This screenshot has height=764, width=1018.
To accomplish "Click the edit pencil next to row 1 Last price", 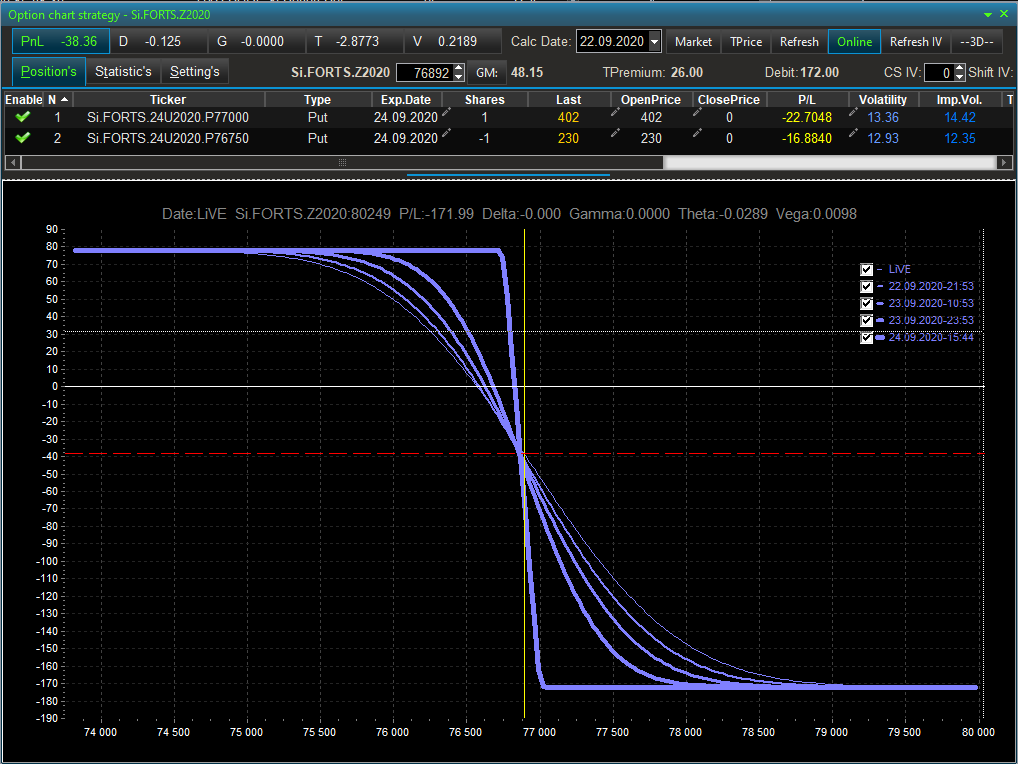I will pos(616,113).
